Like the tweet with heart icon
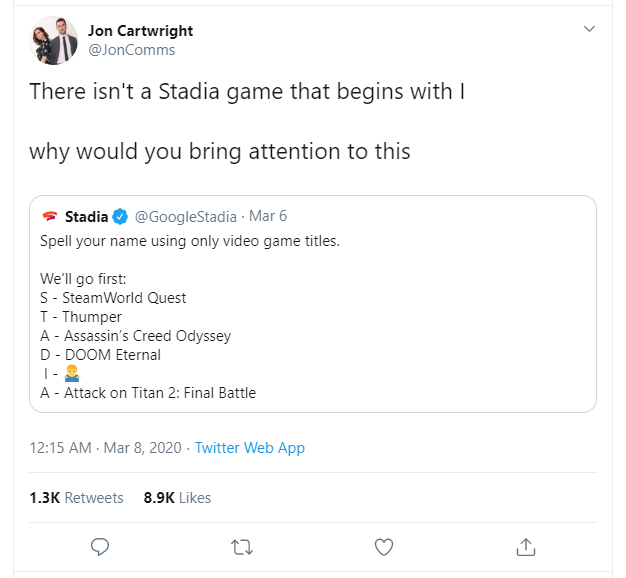626x578 pixels. [383, 546]
